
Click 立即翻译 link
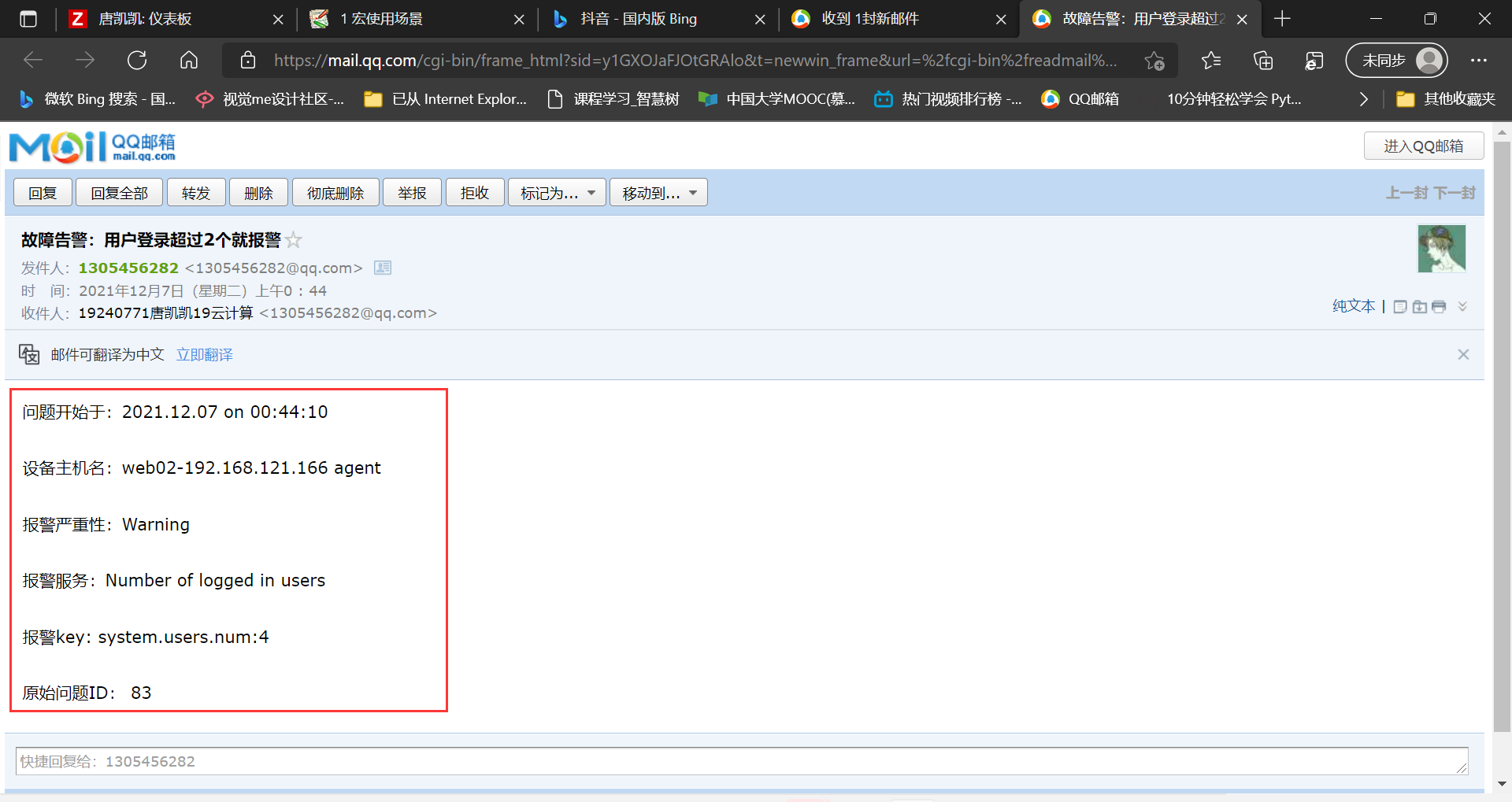click(x=205, y=355)
